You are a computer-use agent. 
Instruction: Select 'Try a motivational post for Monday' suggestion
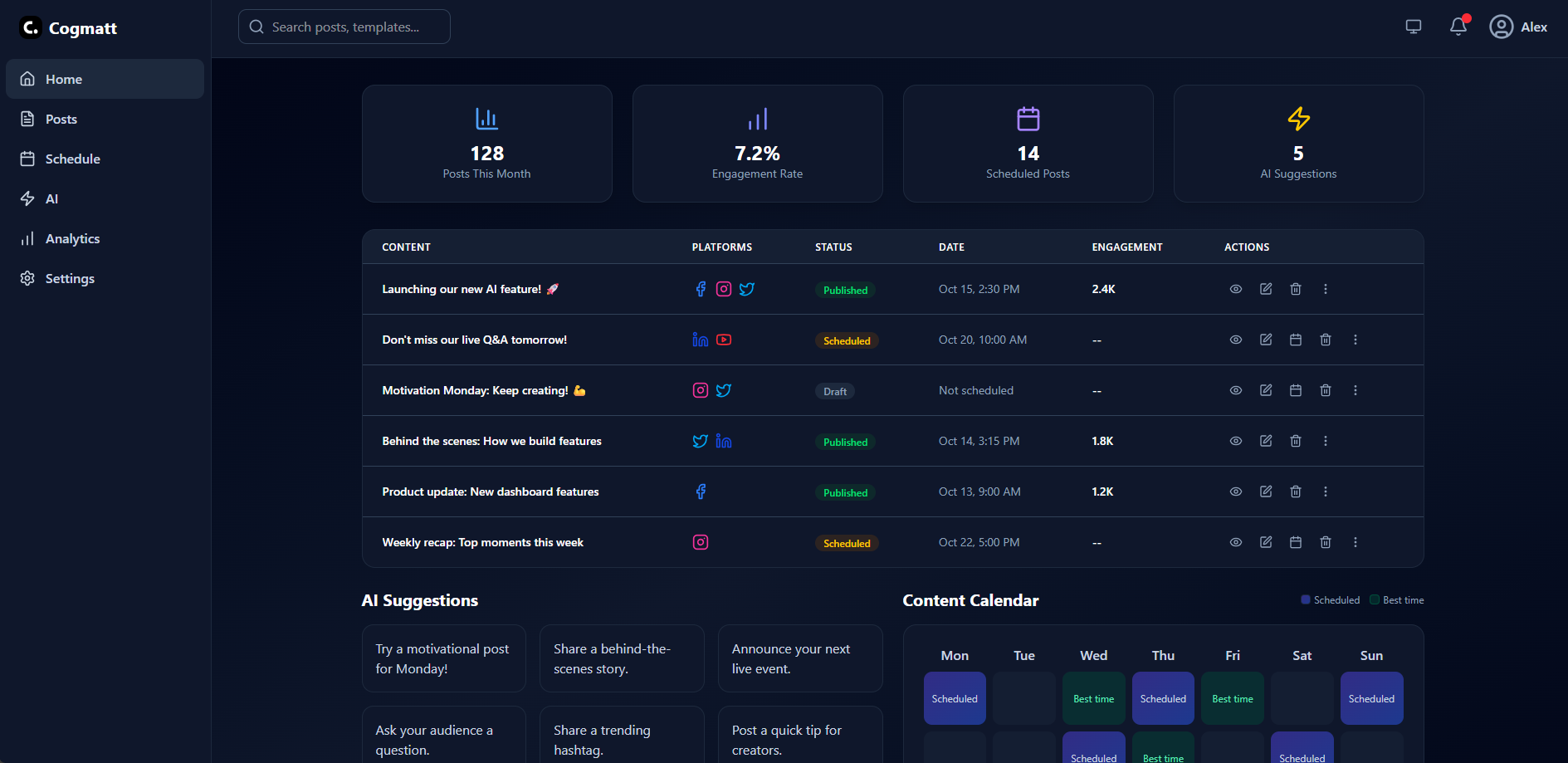point(443,658)
